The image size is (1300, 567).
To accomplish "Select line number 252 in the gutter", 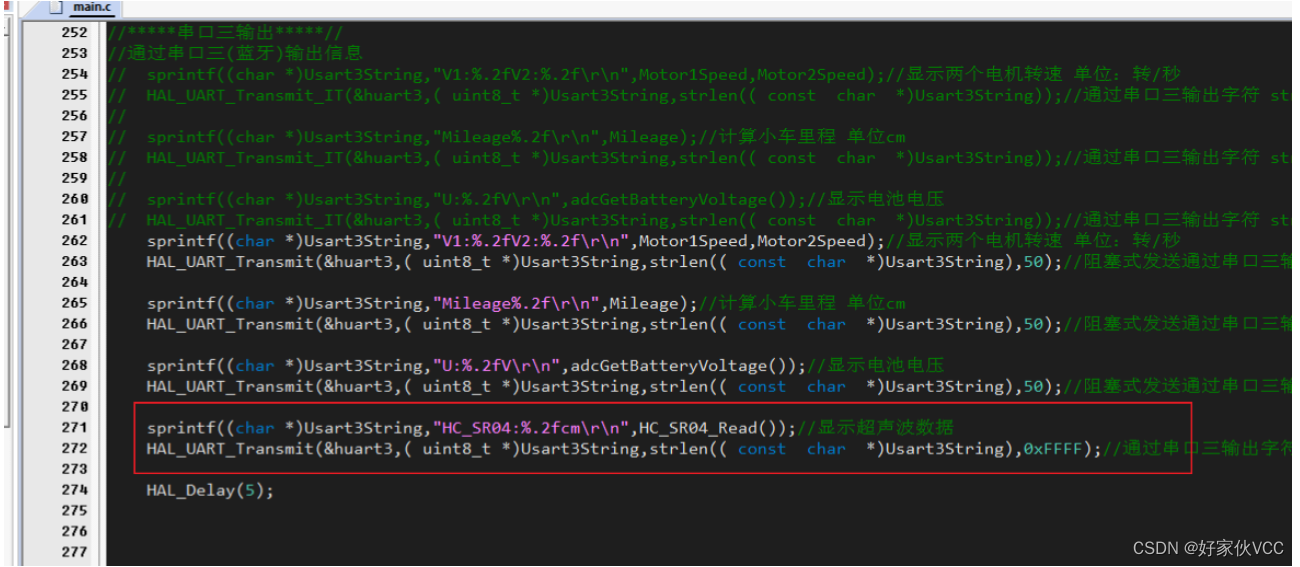I will pyautogui.click(x=74, y=33).
